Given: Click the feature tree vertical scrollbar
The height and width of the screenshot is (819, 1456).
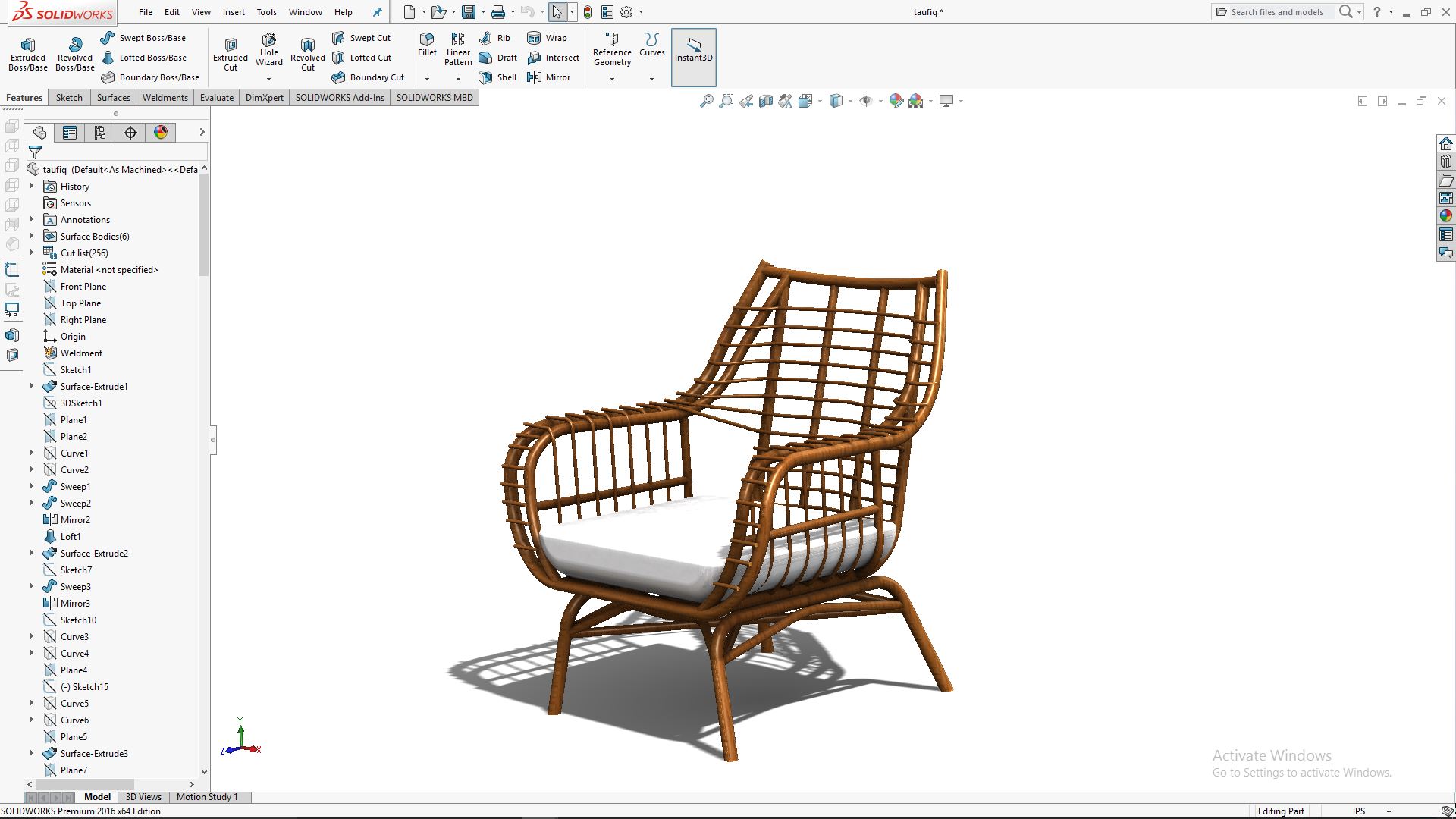Looking at the screenshot, I should (x=203, y=224).
